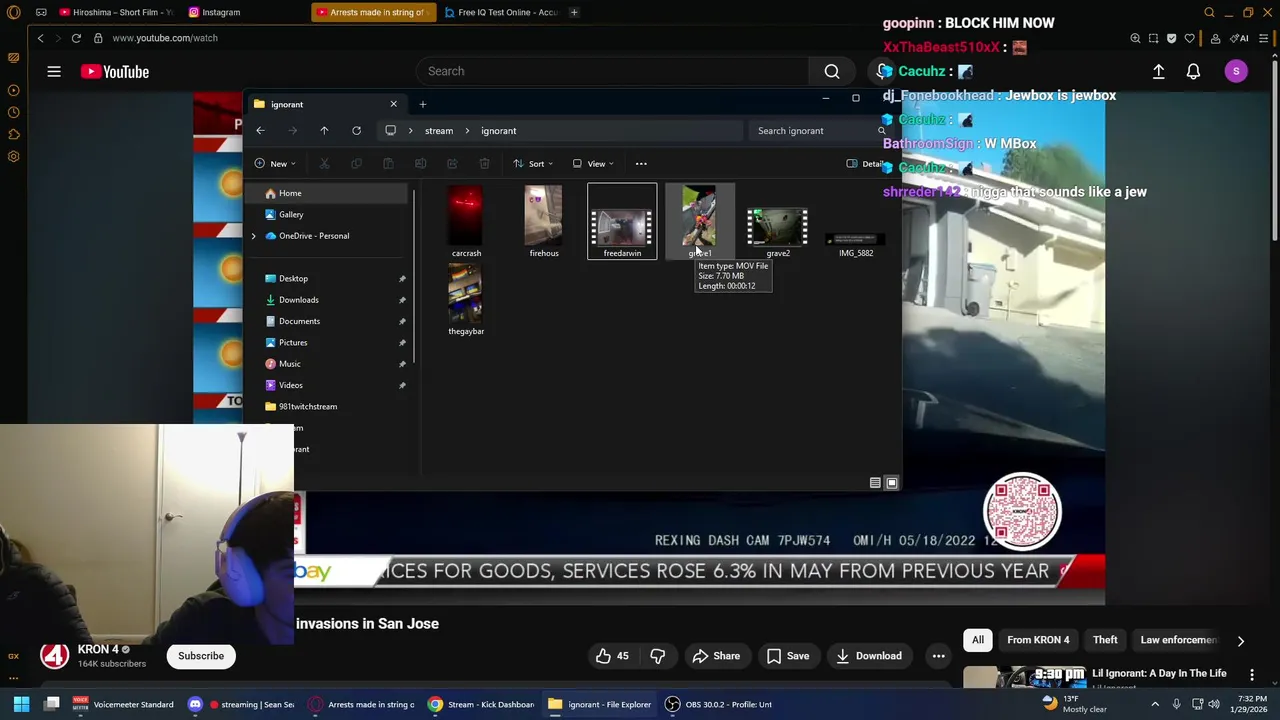Bookmark page with heart icon
The image size is (1280, 720).
coord(1189,38)
